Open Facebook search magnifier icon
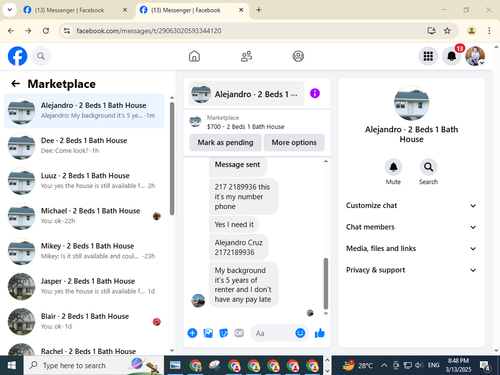 pyautogui.click(x=41, y=56)
